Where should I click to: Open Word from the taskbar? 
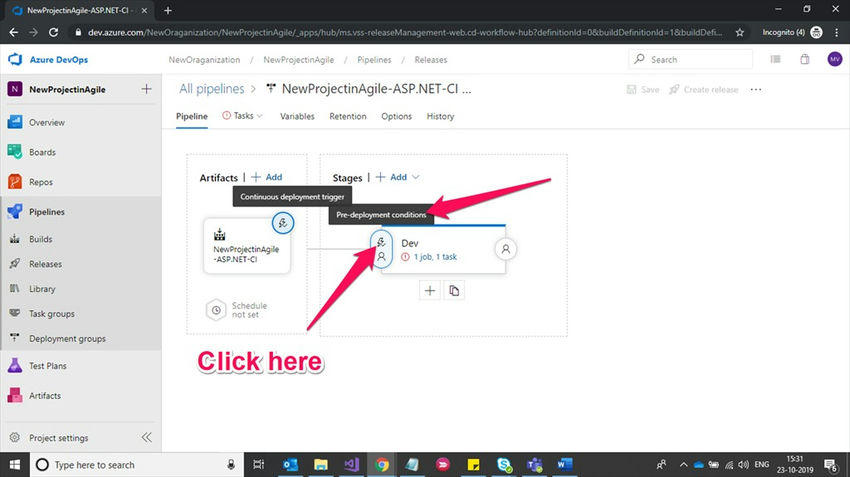tap(564, 465)
